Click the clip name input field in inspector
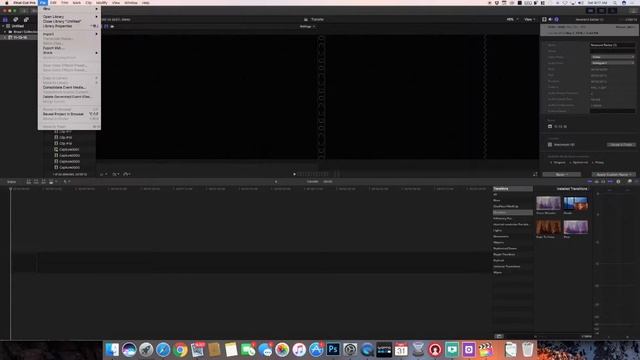640x360 pixels. click(x=612, y=45)
